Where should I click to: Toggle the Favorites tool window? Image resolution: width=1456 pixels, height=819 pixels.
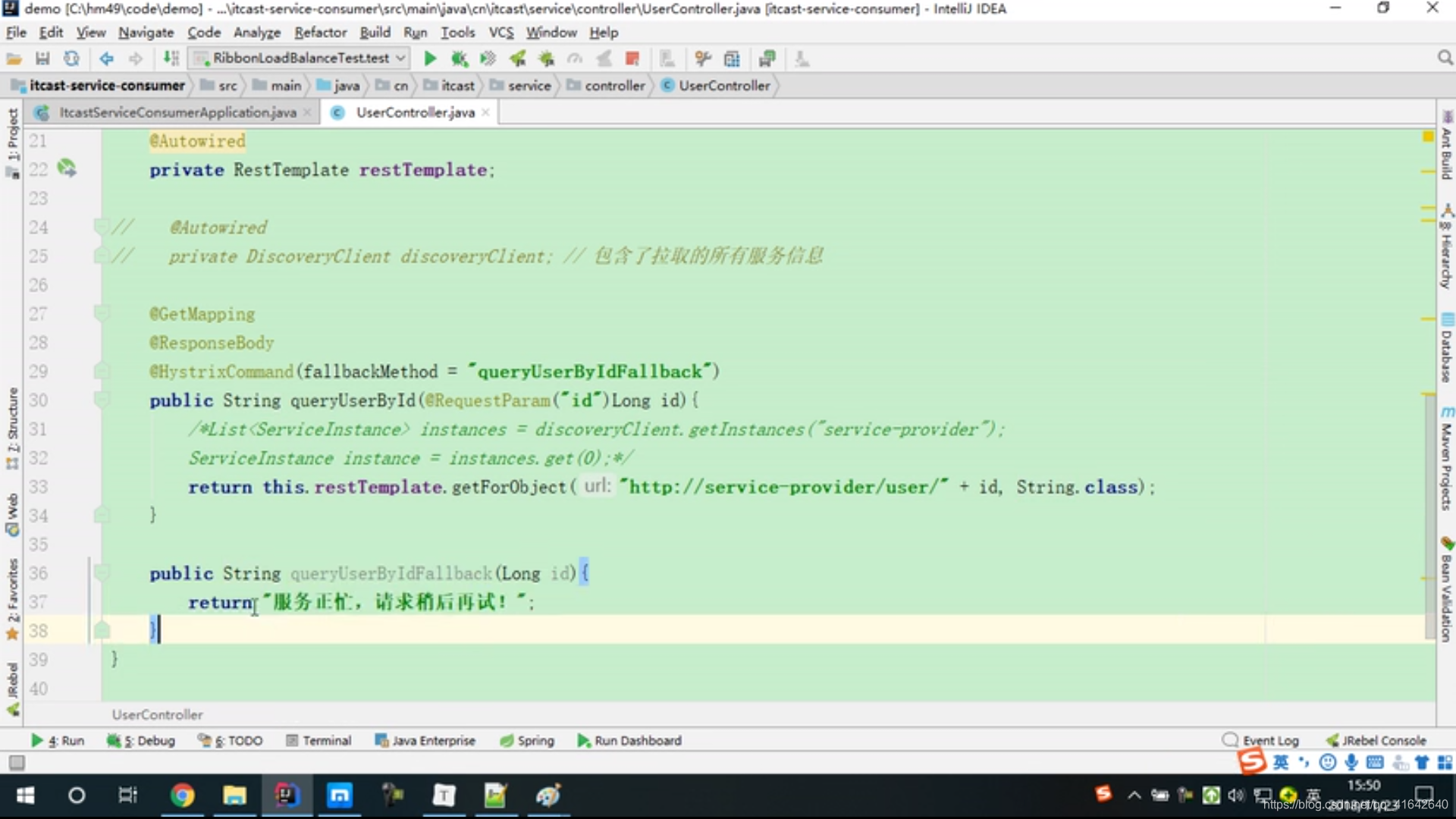(x=12, y=599)
